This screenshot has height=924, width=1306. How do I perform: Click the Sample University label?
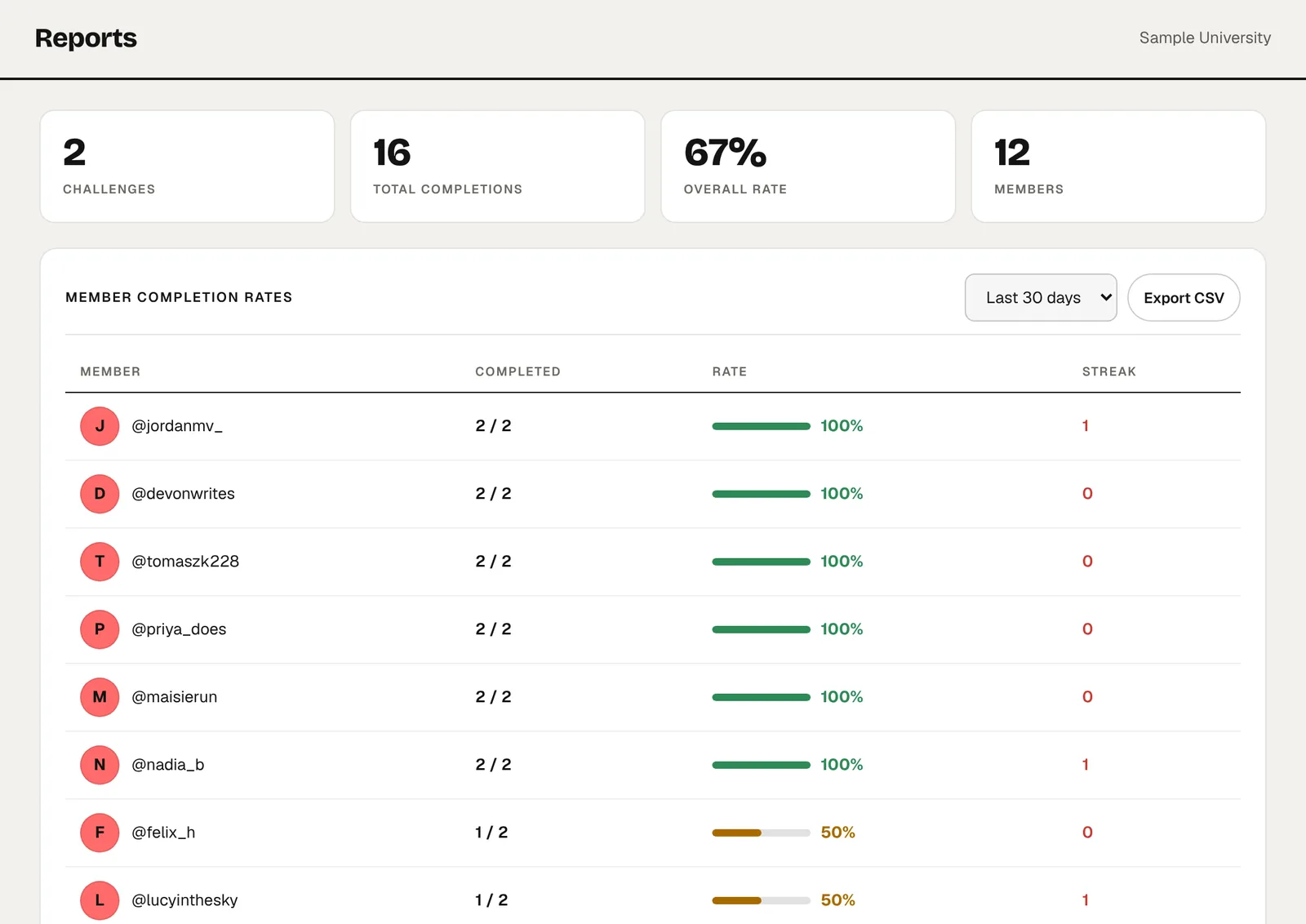click(1205, 38)
